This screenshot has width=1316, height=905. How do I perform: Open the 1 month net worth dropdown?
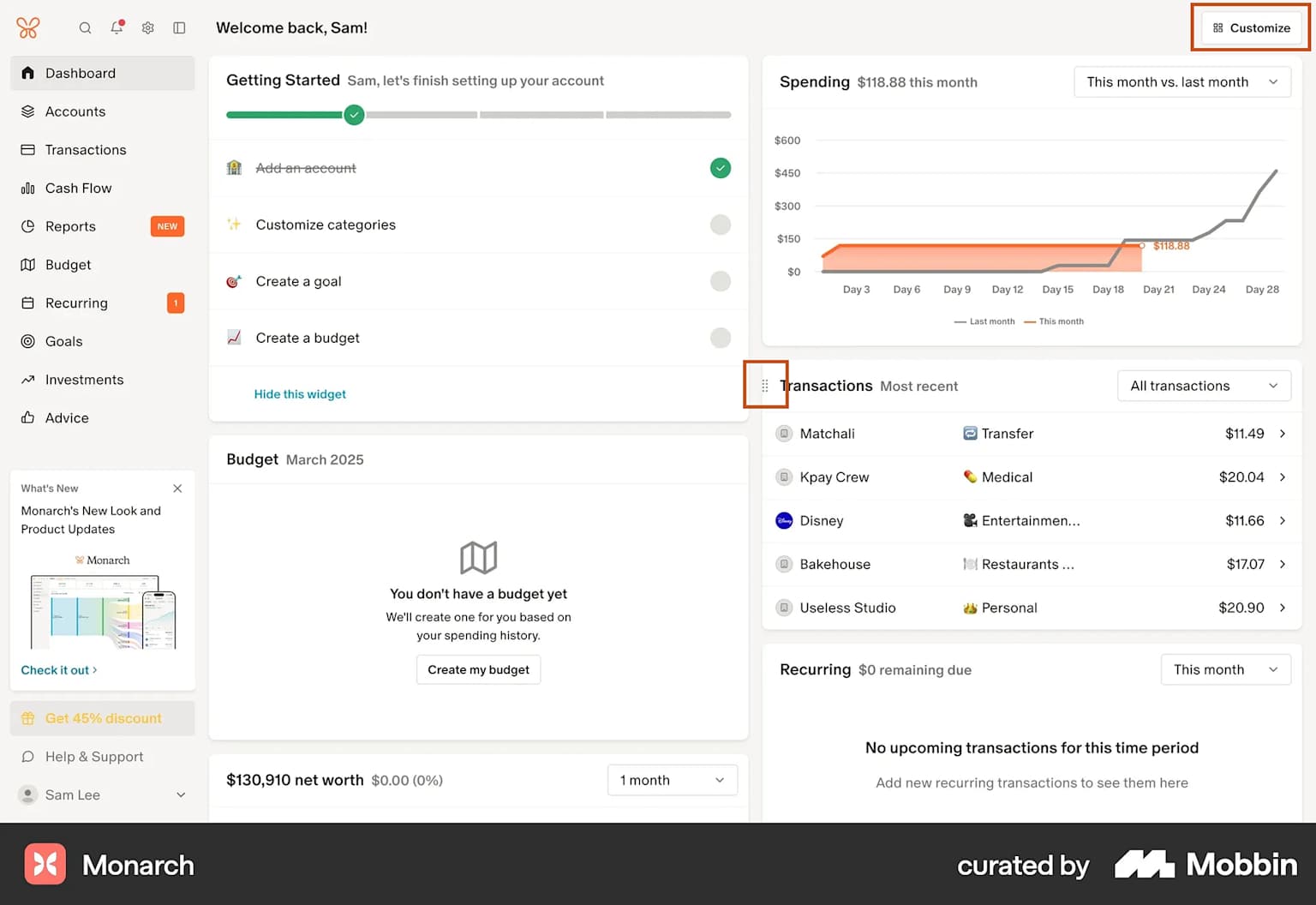pos(672,780)
